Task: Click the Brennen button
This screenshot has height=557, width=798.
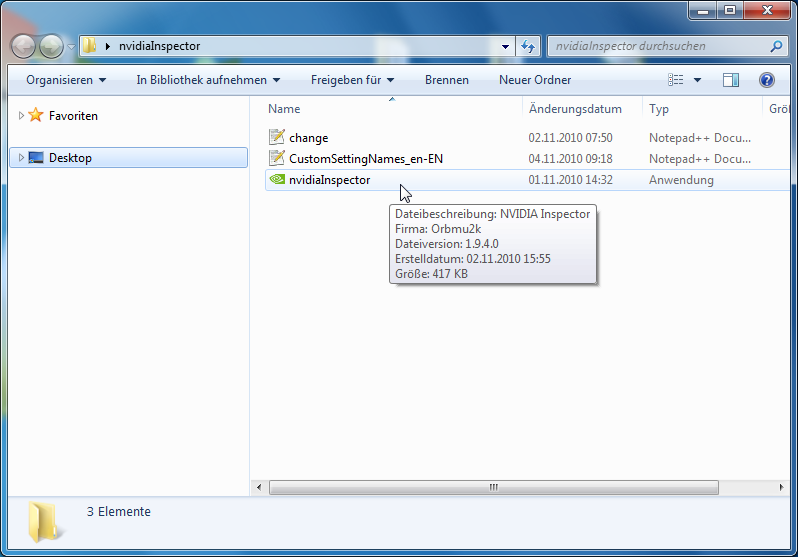Action: [x=446, y=80]
